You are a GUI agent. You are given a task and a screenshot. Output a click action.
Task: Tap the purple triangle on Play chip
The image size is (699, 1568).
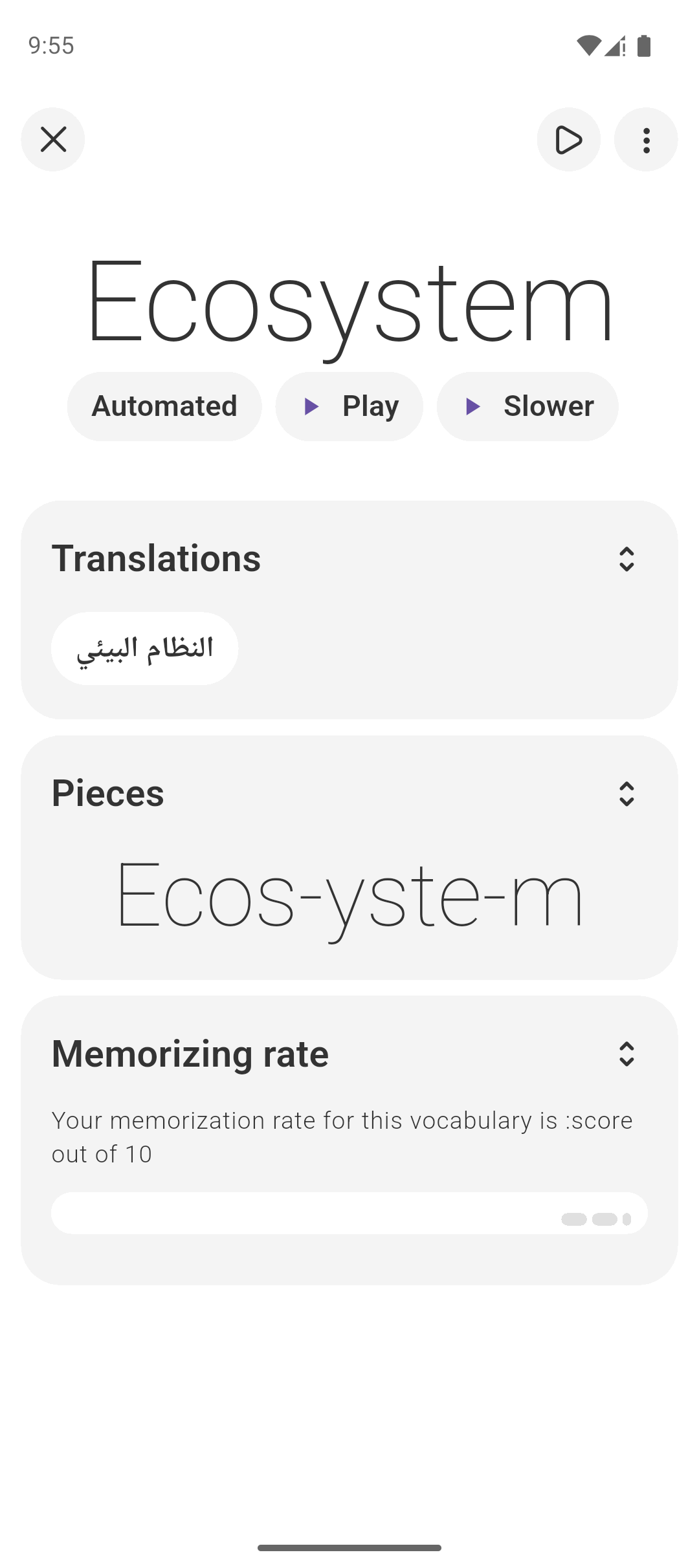pyautogui.click(x=311, y=406)
